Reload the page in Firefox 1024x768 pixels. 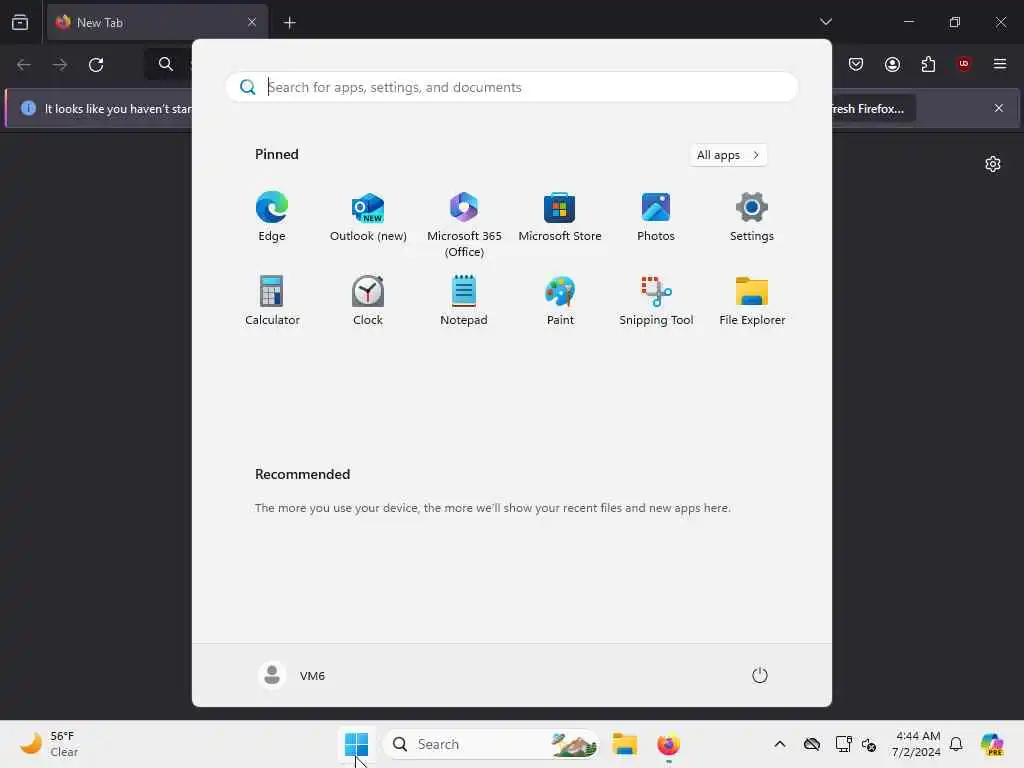[96, 65]
